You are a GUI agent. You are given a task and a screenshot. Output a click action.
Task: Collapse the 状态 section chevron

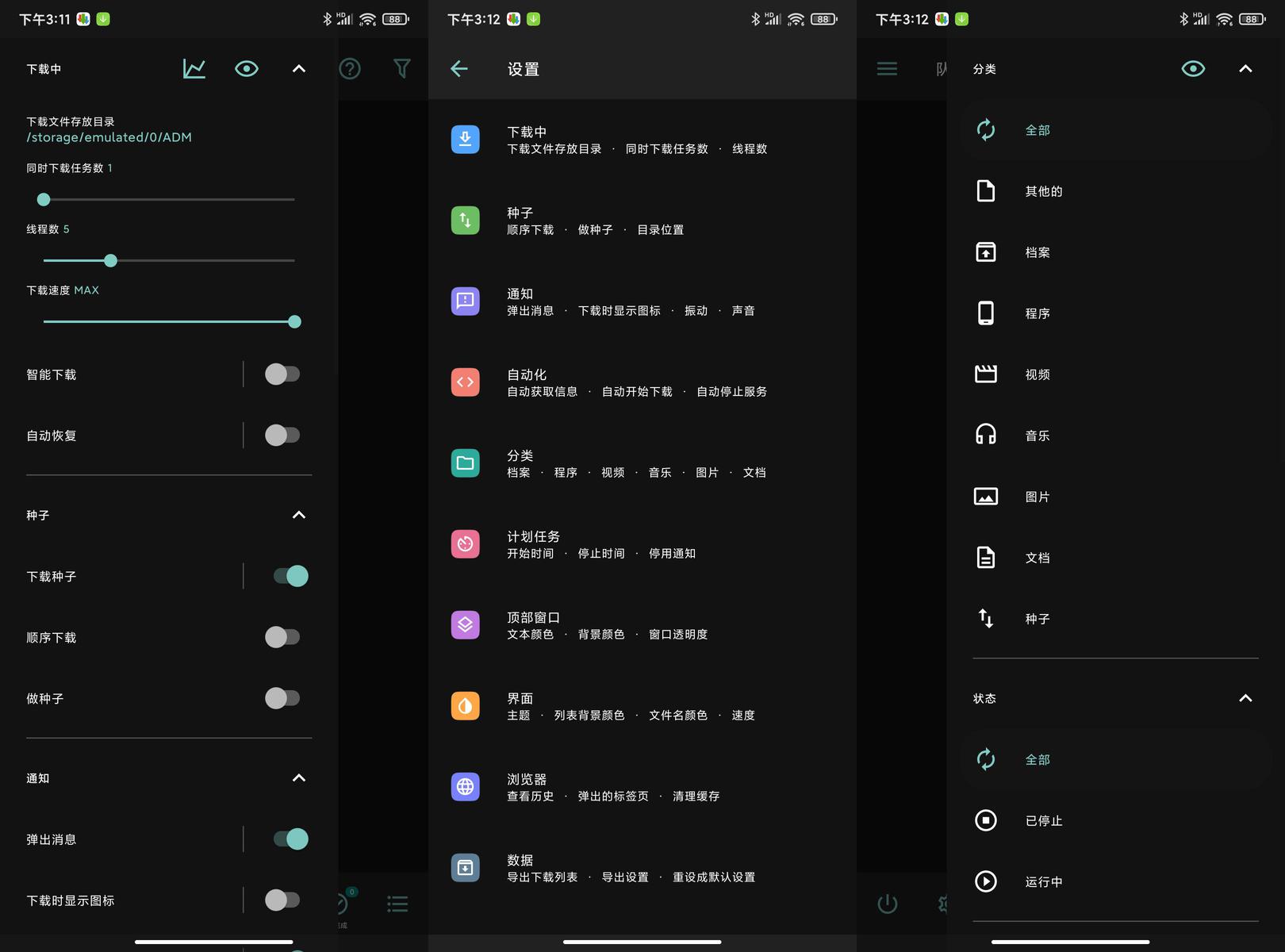(x=1245, y=698)
